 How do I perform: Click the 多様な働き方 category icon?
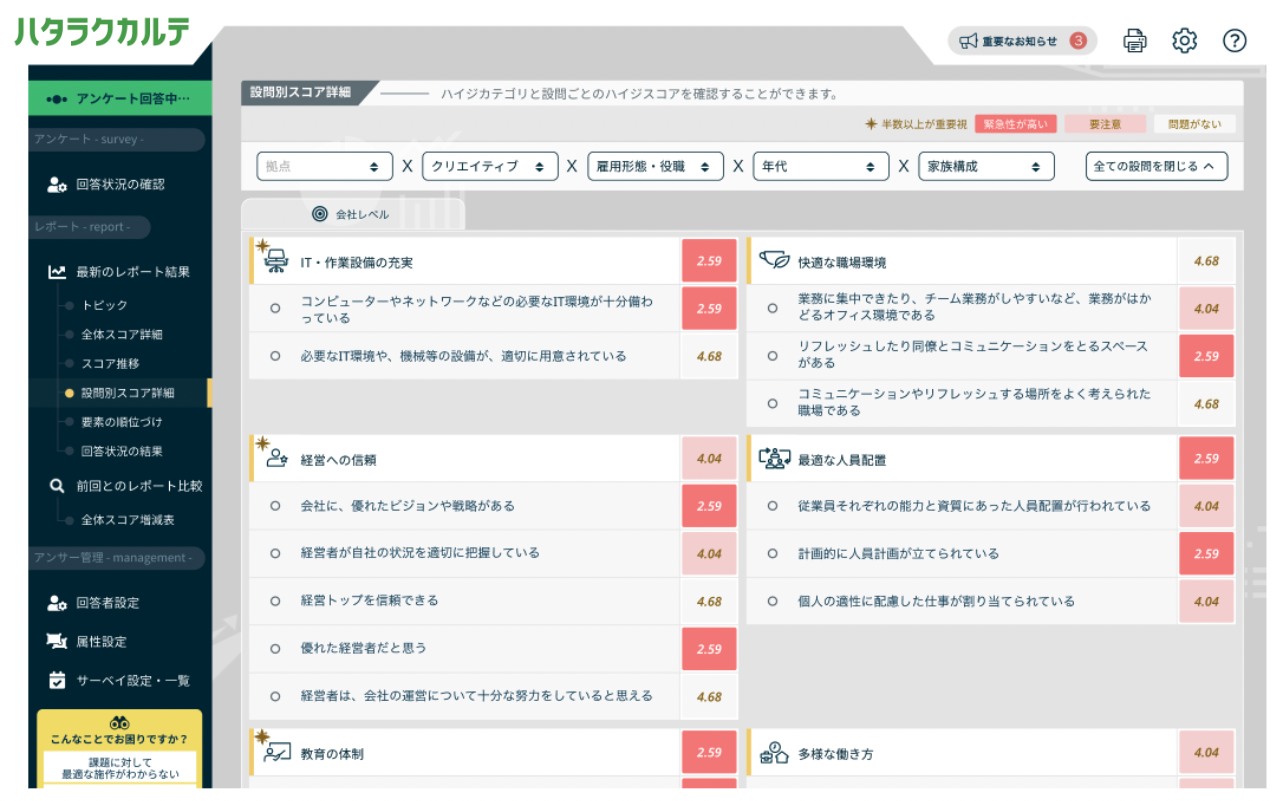(774, 753)
